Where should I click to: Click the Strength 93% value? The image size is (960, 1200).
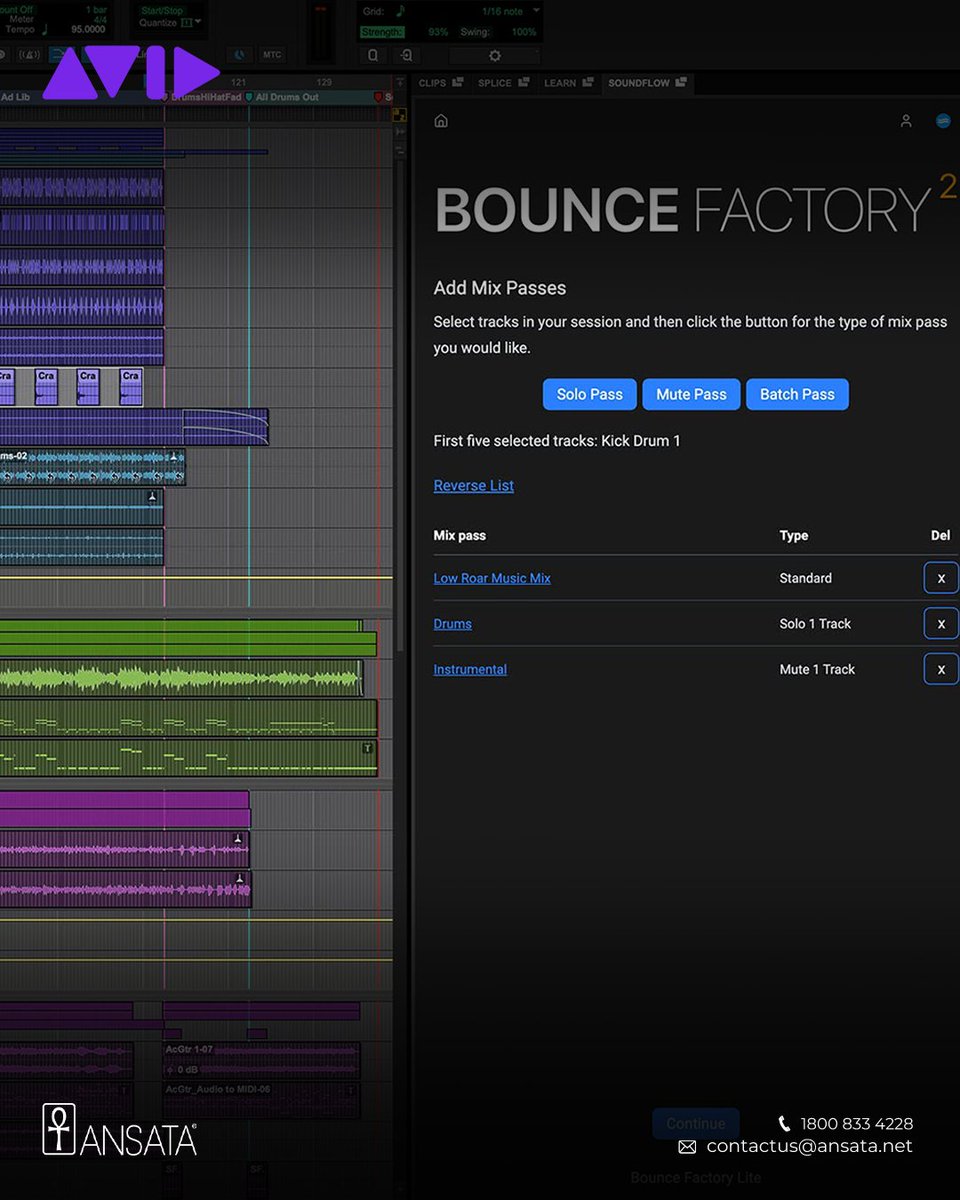tap(438, 32)
